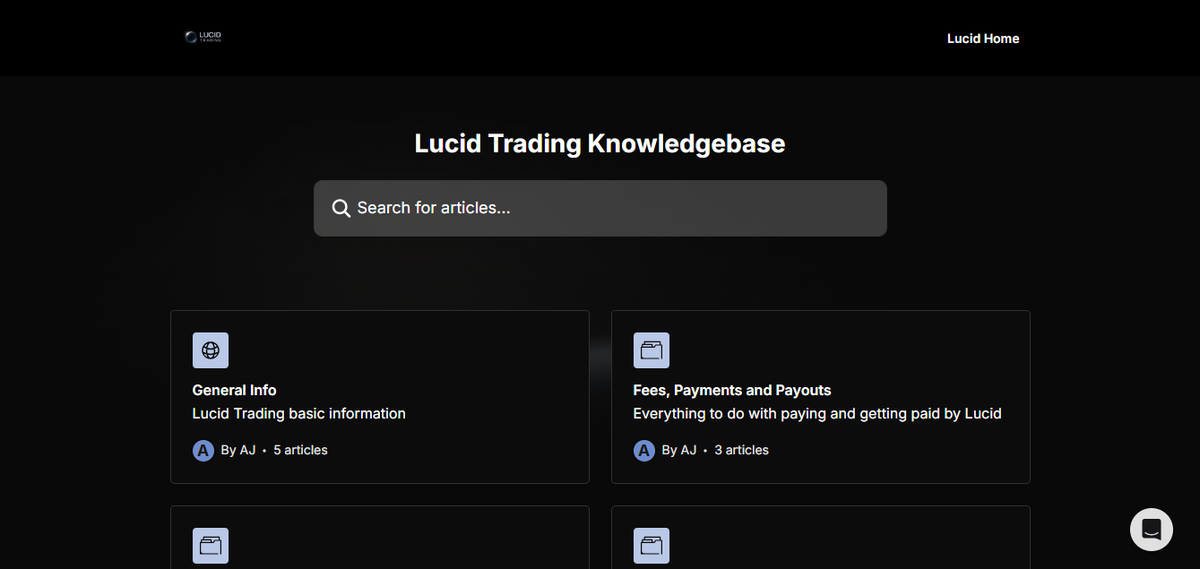
Task: Click folder icon in bottom-left card
Action: click(x=210, y=545)
